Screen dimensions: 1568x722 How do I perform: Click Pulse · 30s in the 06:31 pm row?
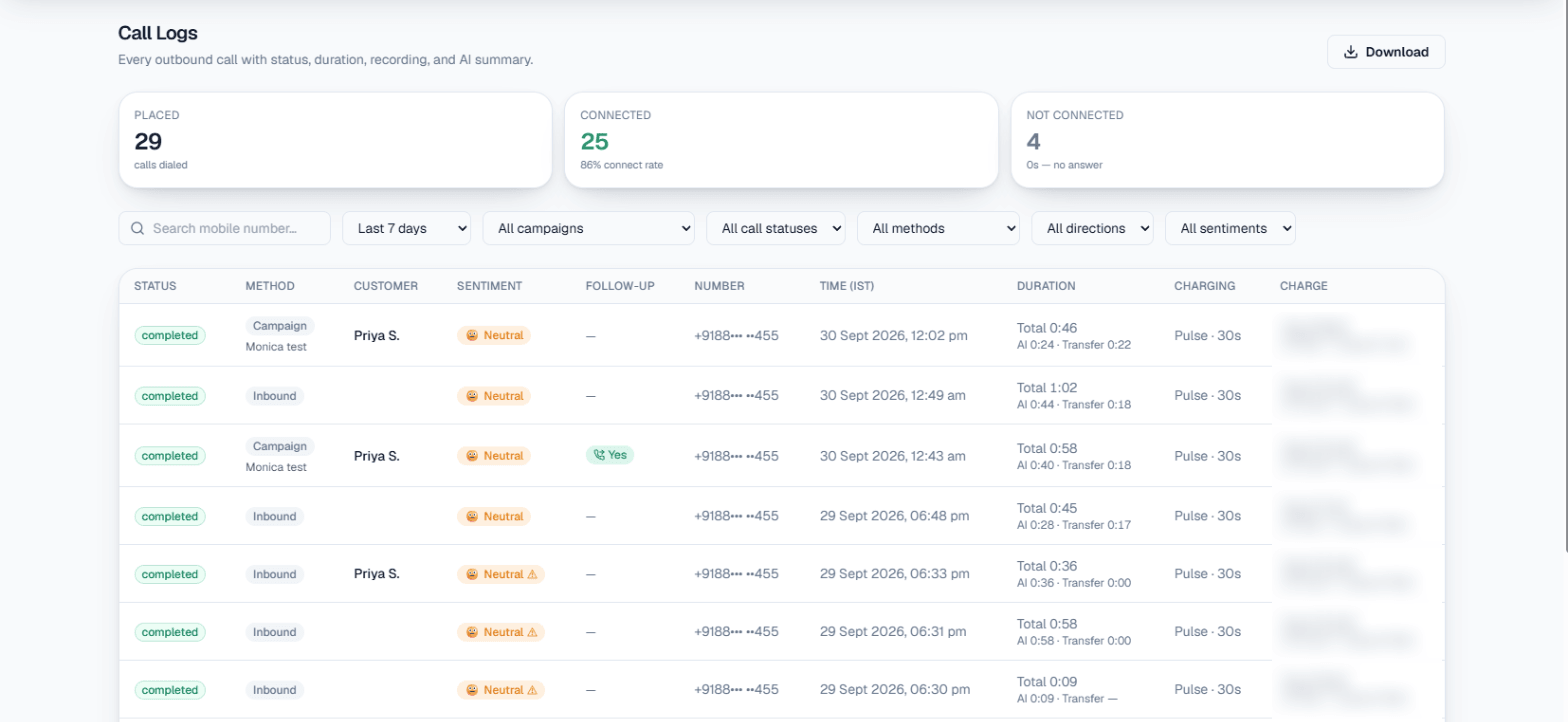[x=1207, y=632]
